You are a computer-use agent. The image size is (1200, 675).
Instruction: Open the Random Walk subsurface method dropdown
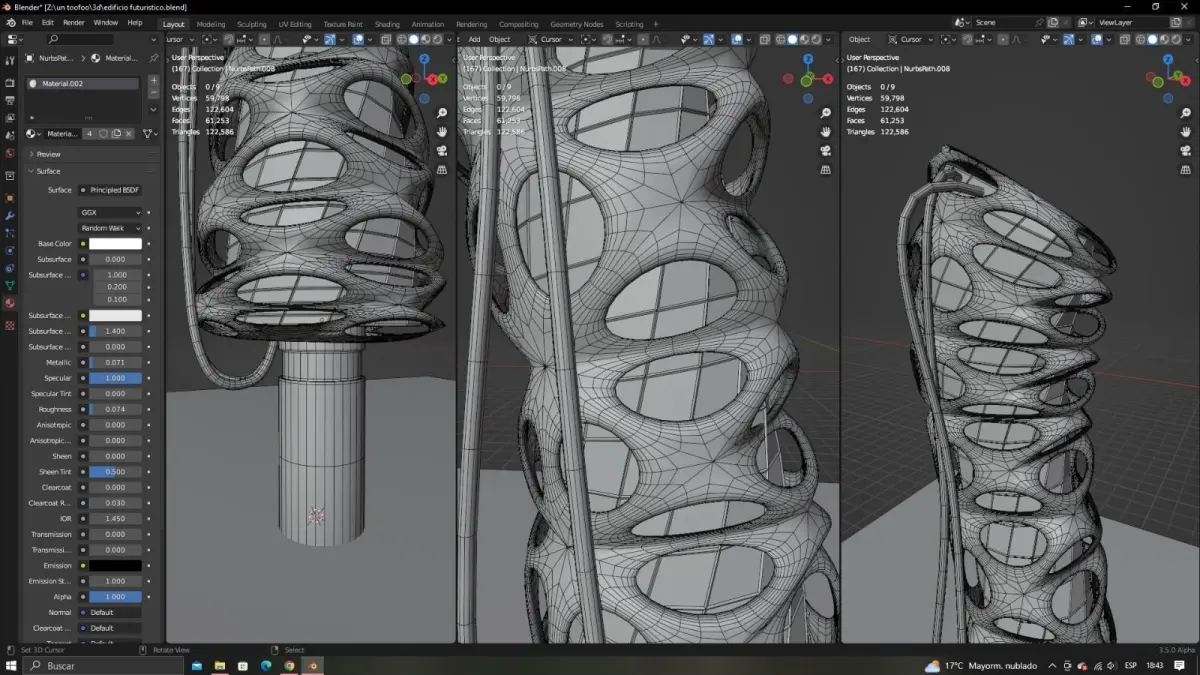click(111, 228)
